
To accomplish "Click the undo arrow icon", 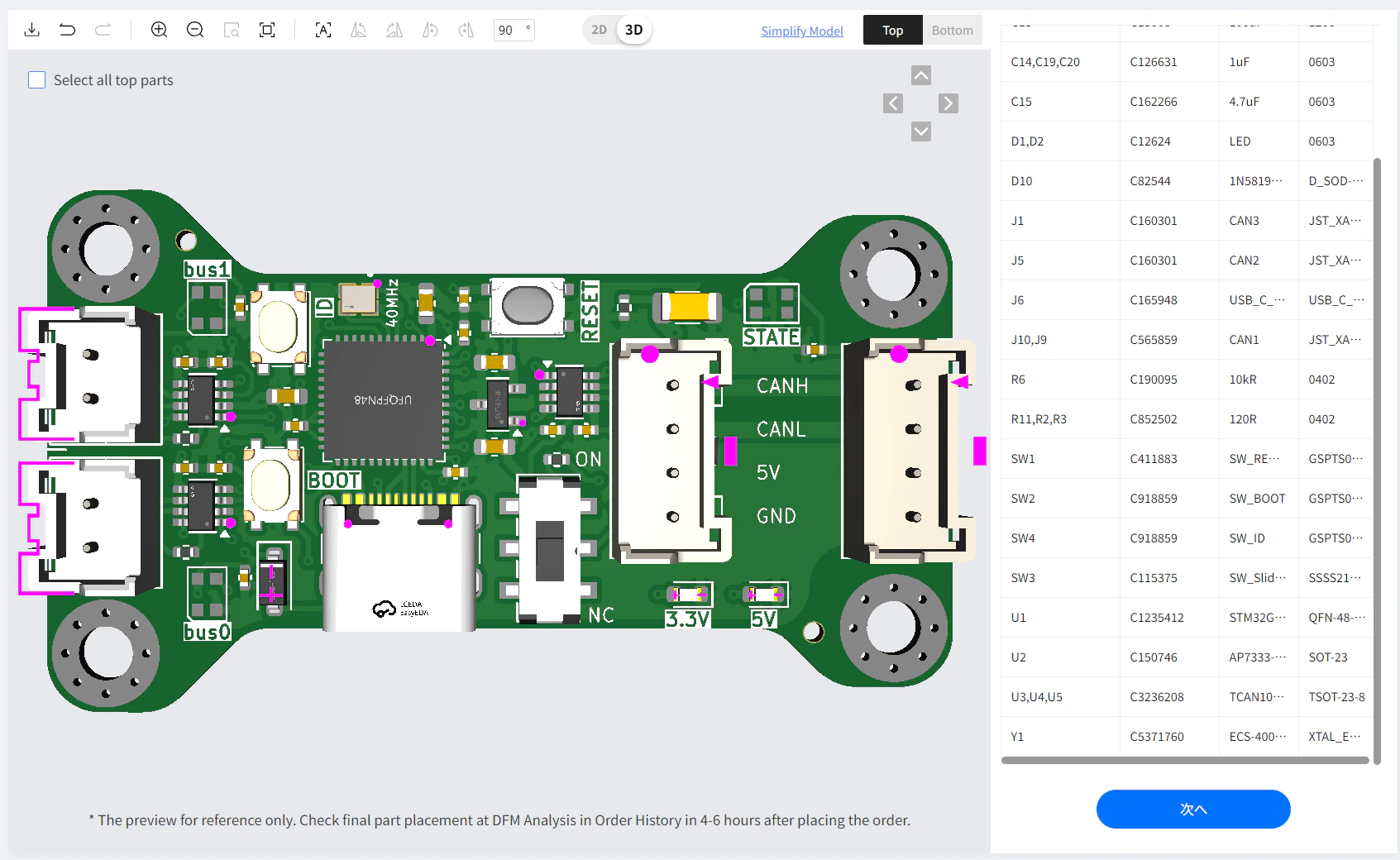I will pyautogui.click(x=67, y=30).
